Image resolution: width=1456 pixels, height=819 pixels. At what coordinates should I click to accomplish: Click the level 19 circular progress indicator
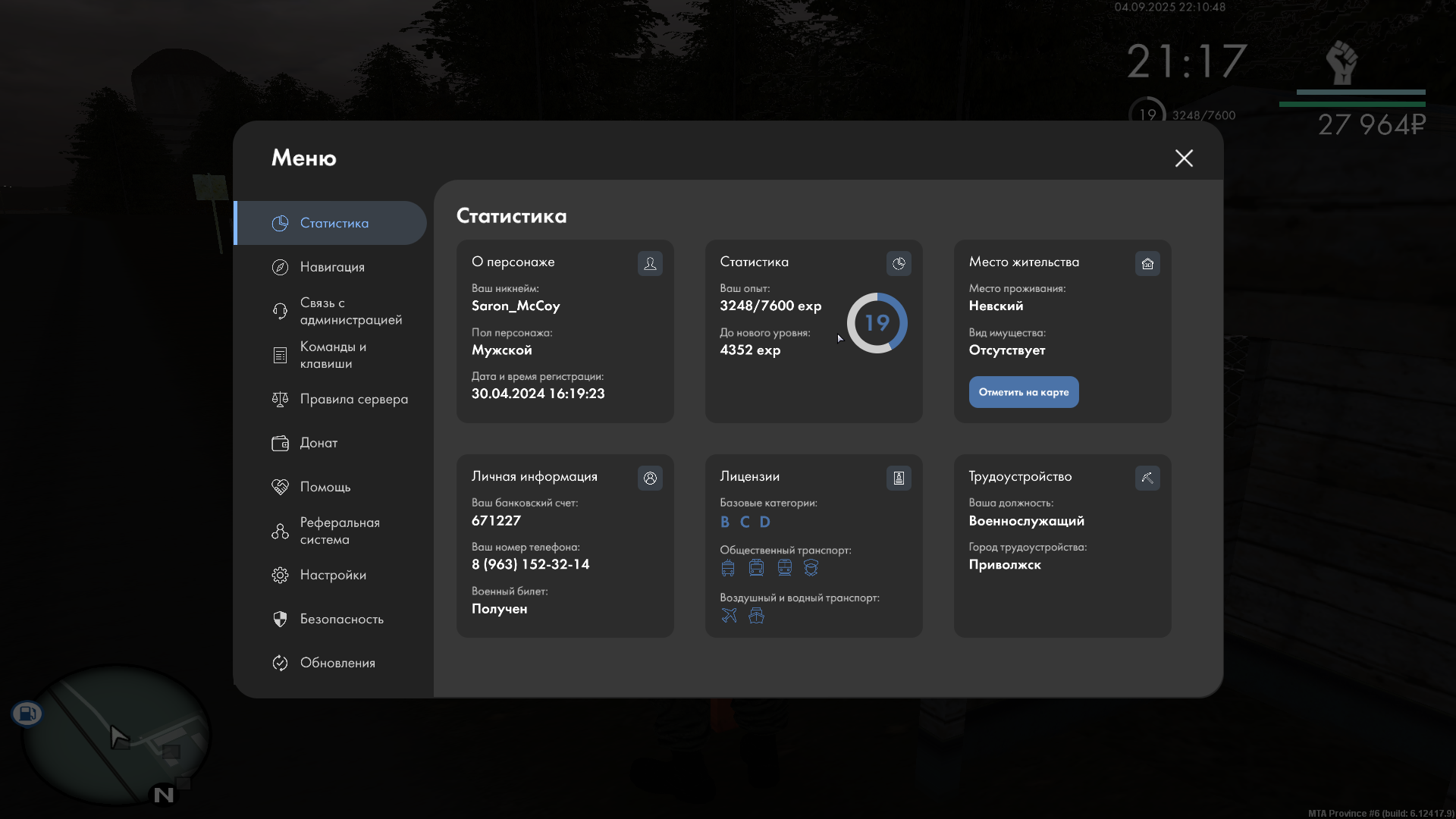[877, 323]
